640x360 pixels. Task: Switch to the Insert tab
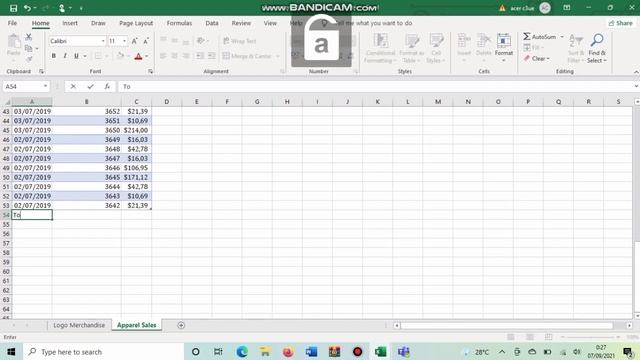tap(70, 23)
